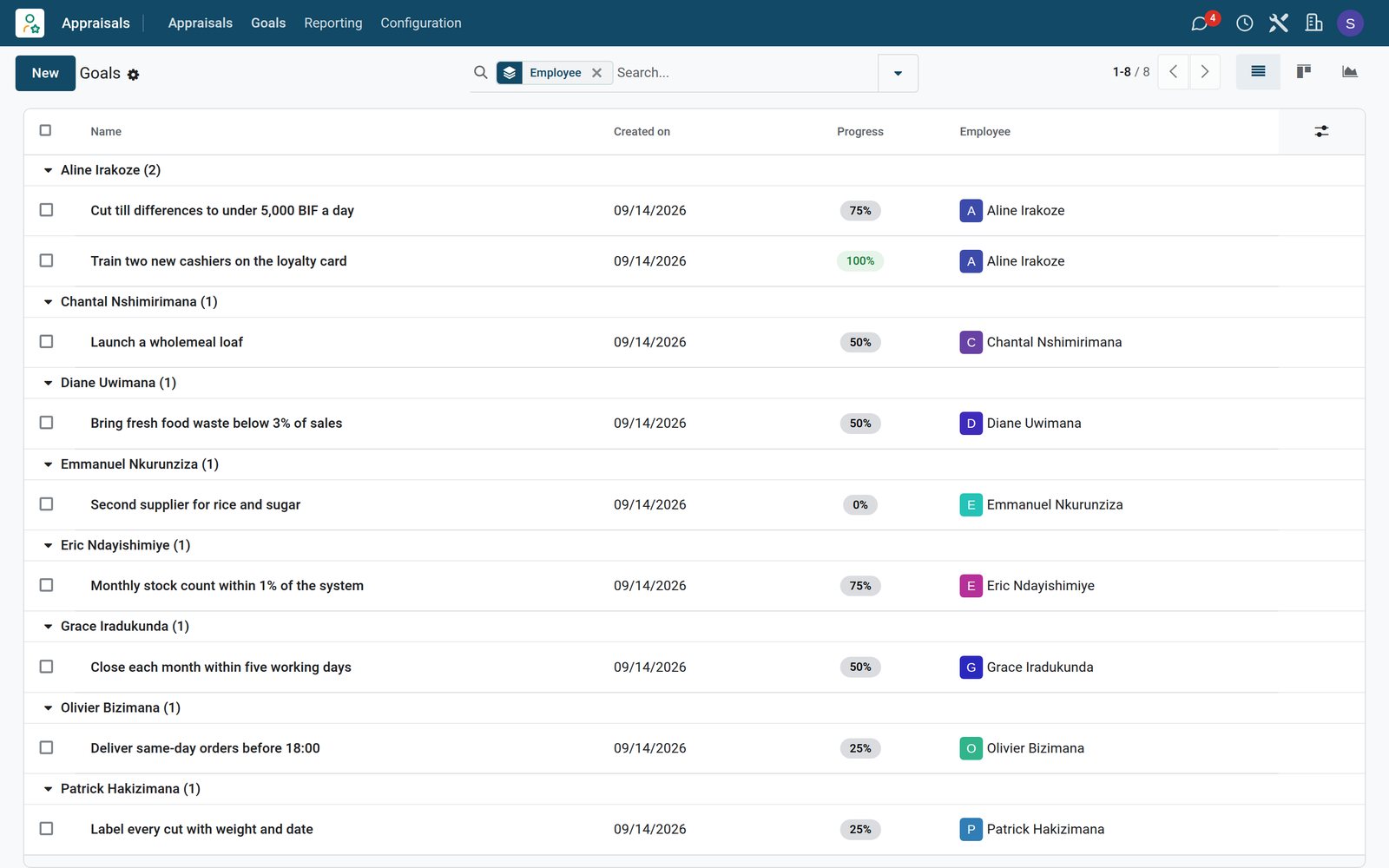1389x868 pixels.
Task: Open the debug tools icon
Action: click(x=1279, y=23)
